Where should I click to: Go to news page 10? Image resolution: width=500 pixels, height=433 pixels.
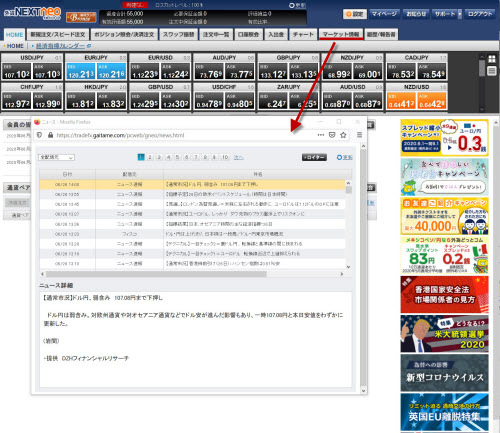225,157
